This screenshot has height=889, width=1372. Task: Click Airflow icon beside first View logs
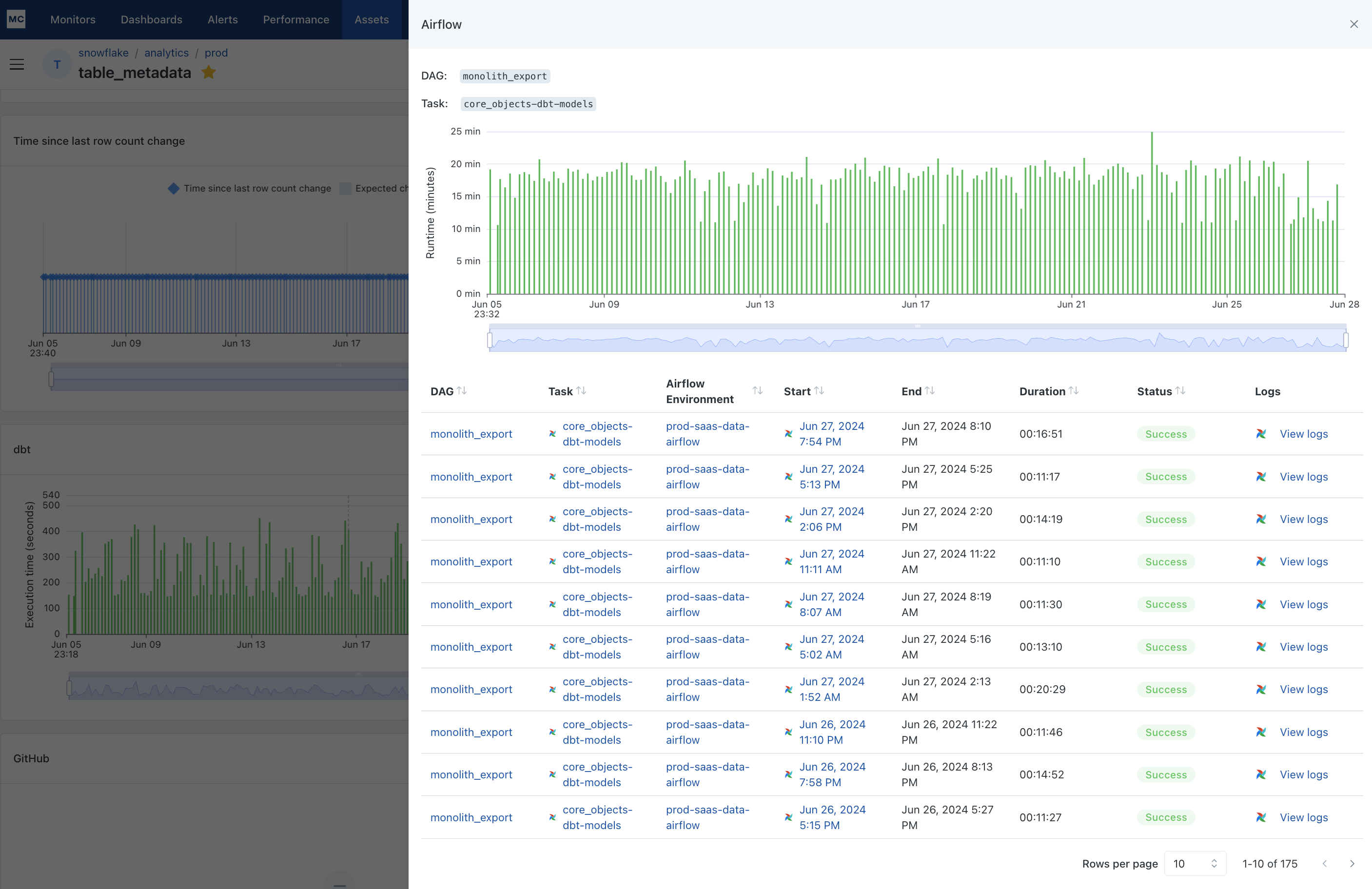coord(1261,434)
